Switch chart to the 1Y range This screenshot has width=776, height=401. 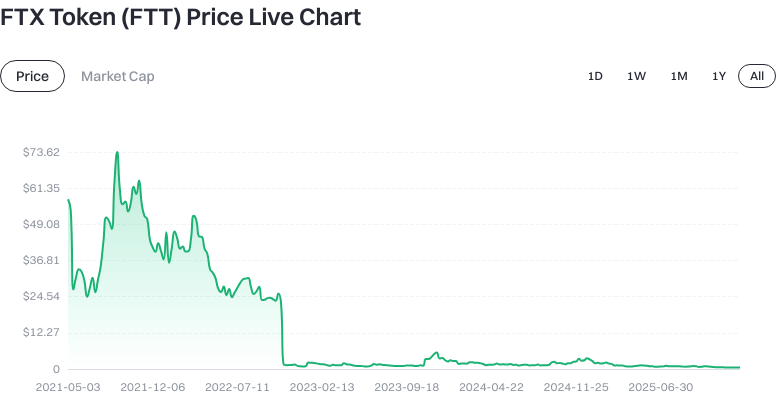[719, 76]
